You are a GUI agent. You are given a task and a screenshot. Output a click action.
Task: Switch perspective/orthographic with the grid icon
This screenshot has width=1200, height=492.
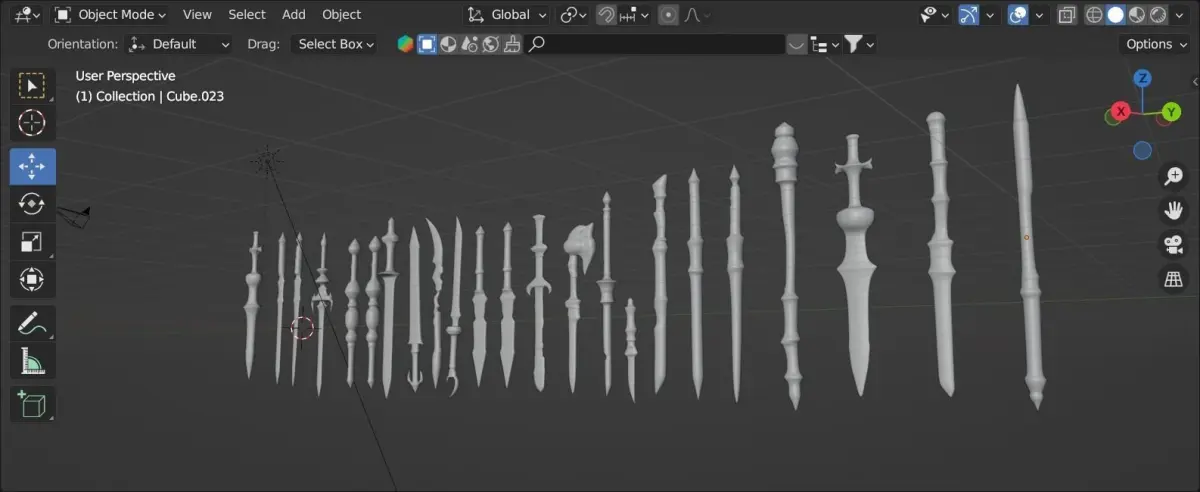point(1173,279)
